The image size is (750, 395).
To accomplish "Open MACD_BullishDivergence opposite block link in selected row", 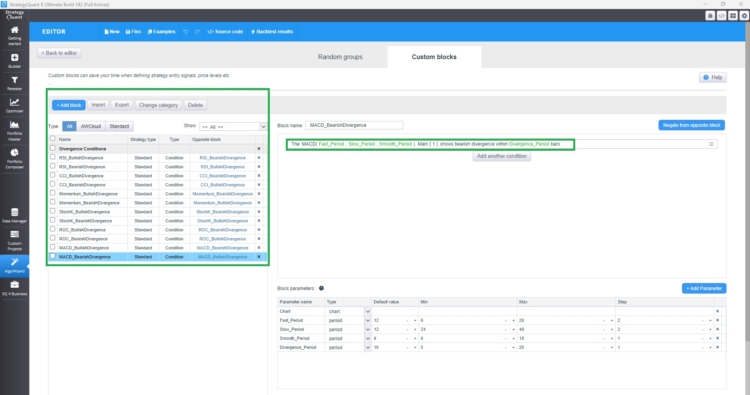I will click(x=222, y=257).
